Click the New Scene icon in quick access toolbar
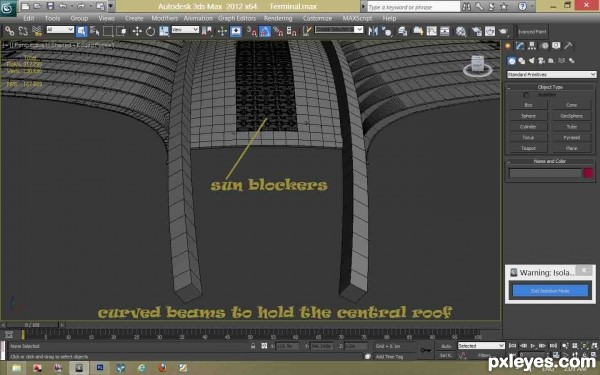The height and width of the screenshot is (375, 600). 25,6
